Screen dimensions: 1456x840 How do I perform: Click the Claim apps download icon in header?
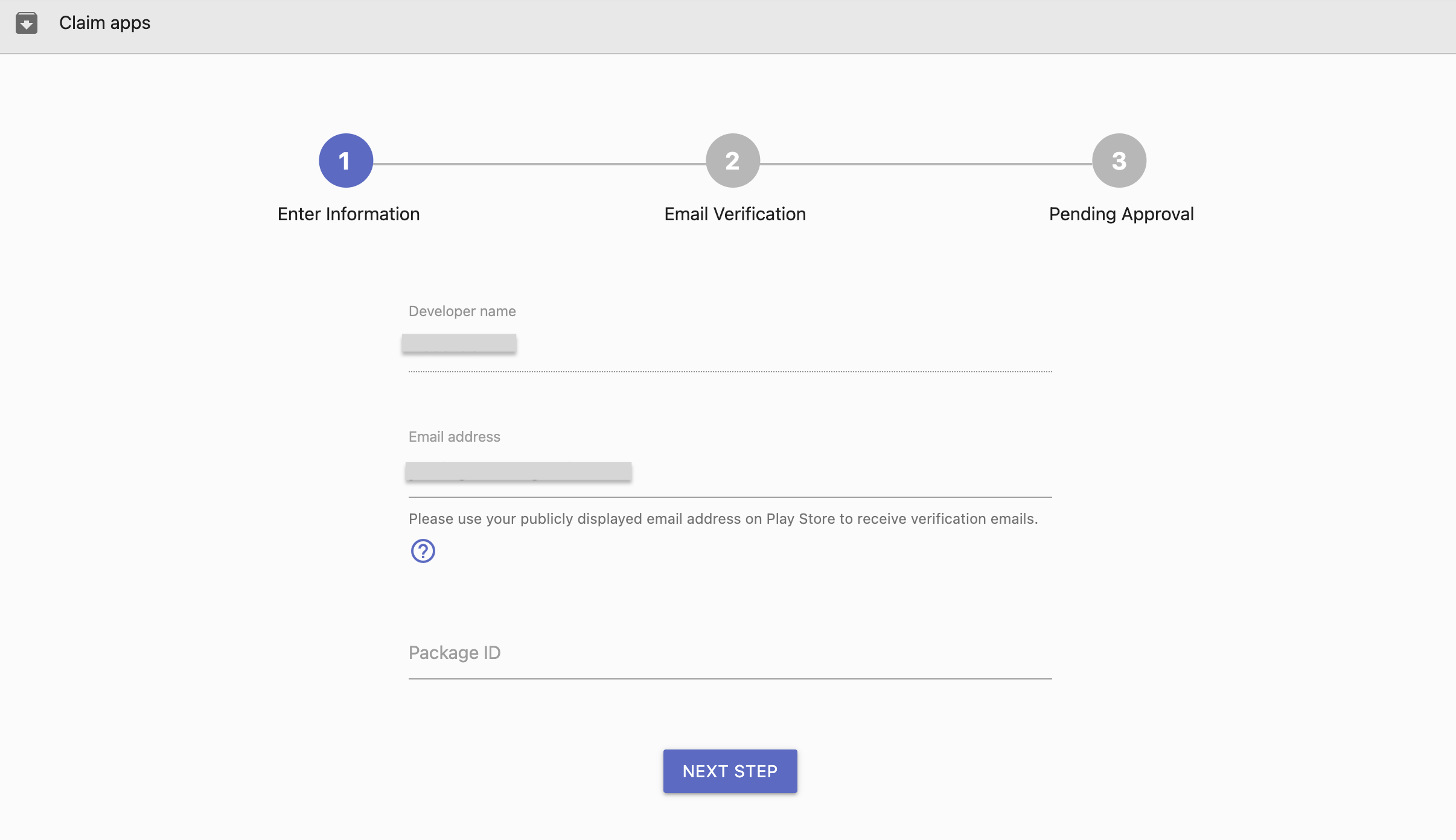coord(26,23)
